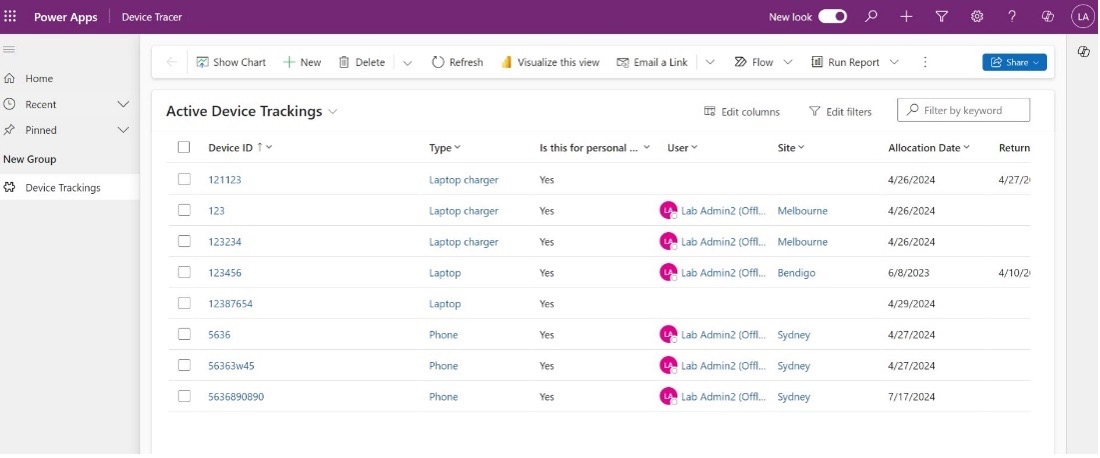This screenshot has height=458, width=1100.
Task: Click the search magnifier icon in header
Action: 871,17
